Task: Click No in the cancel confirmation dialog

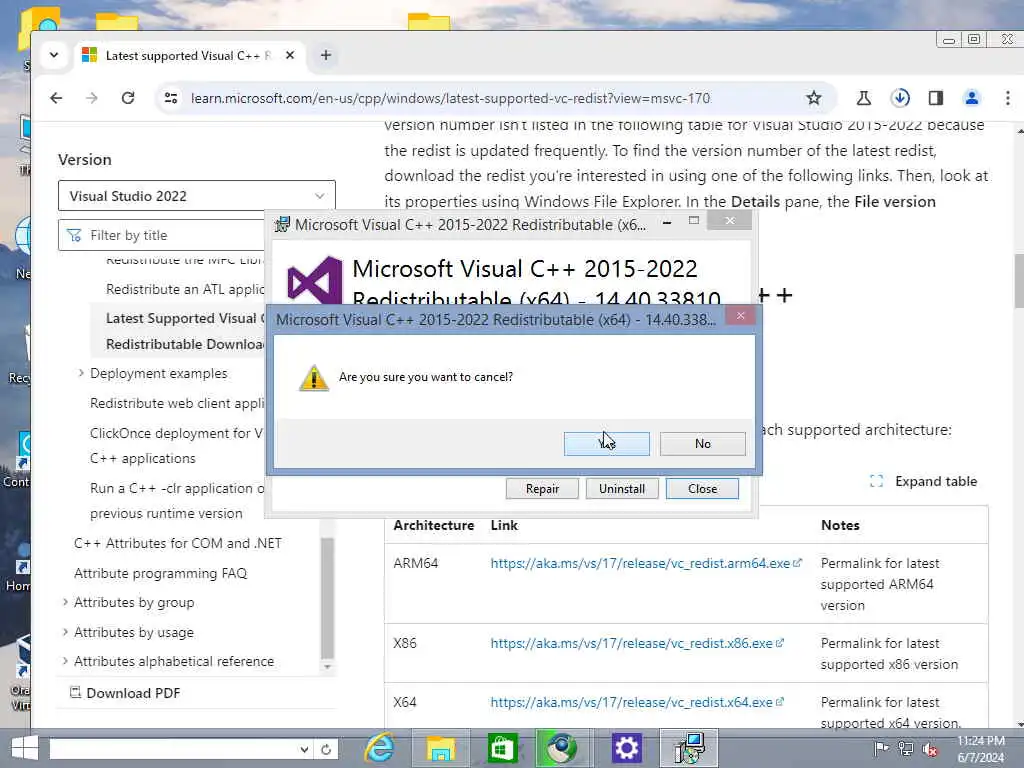Action: coord(702,443)
